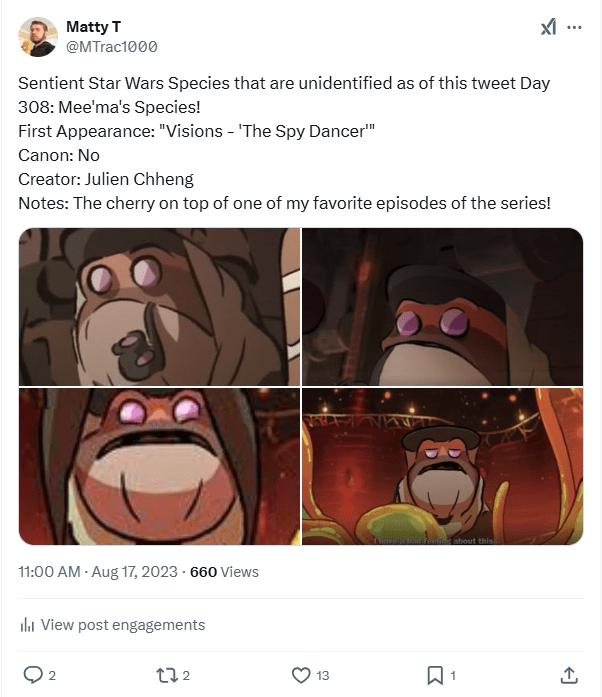Click the reply speech bubble icon
The image size is (602, 697).
point(33,675)
